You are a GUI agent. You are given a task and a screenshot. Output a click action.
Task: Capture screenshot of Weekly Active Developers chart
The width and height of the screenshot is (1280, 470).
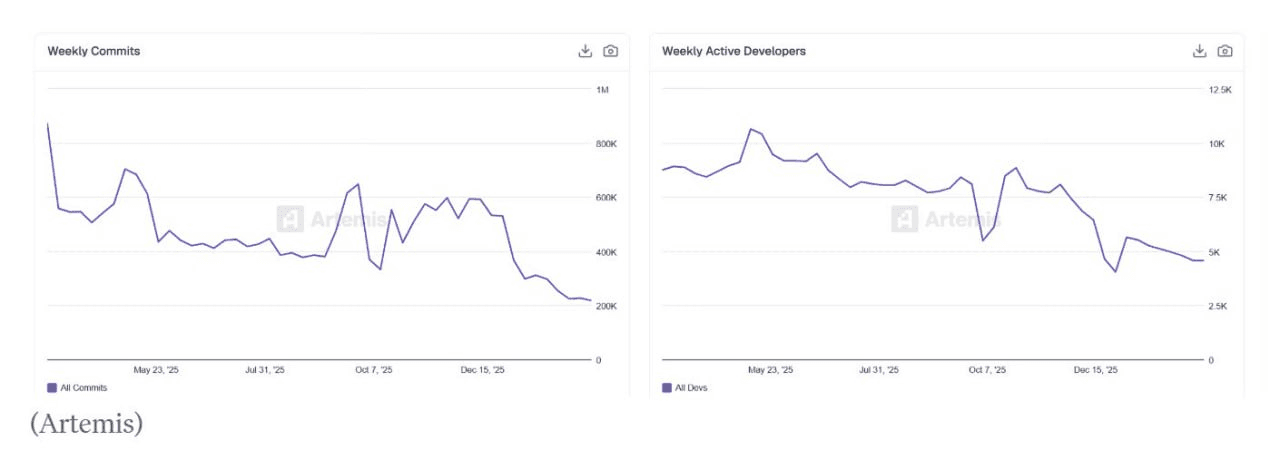pos(1225,51)
